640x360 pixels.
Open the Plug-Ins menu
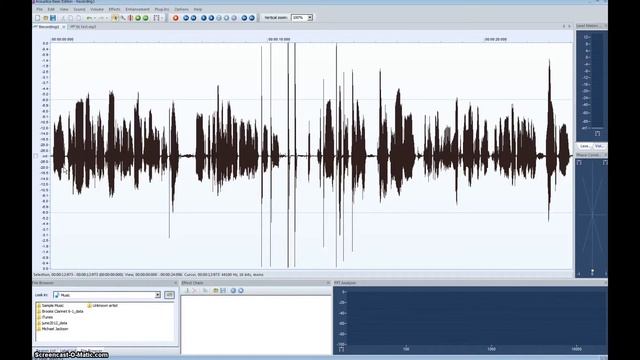pyautogui.click(x=162, y=9)
